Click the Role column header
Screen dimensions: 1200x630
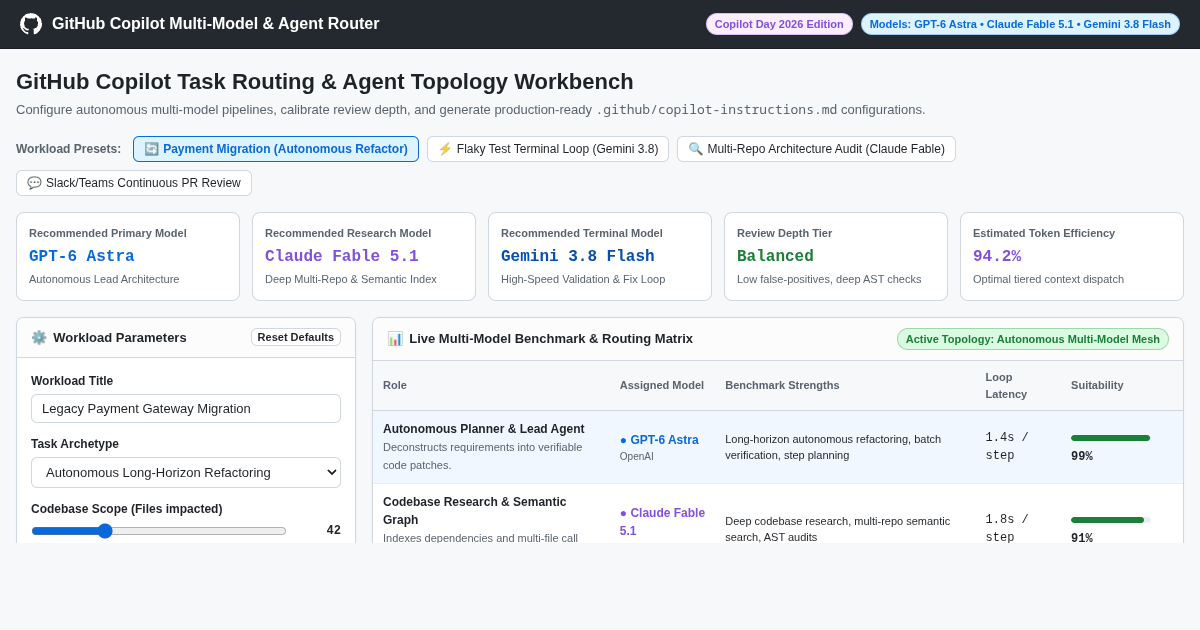click(395, 385)
